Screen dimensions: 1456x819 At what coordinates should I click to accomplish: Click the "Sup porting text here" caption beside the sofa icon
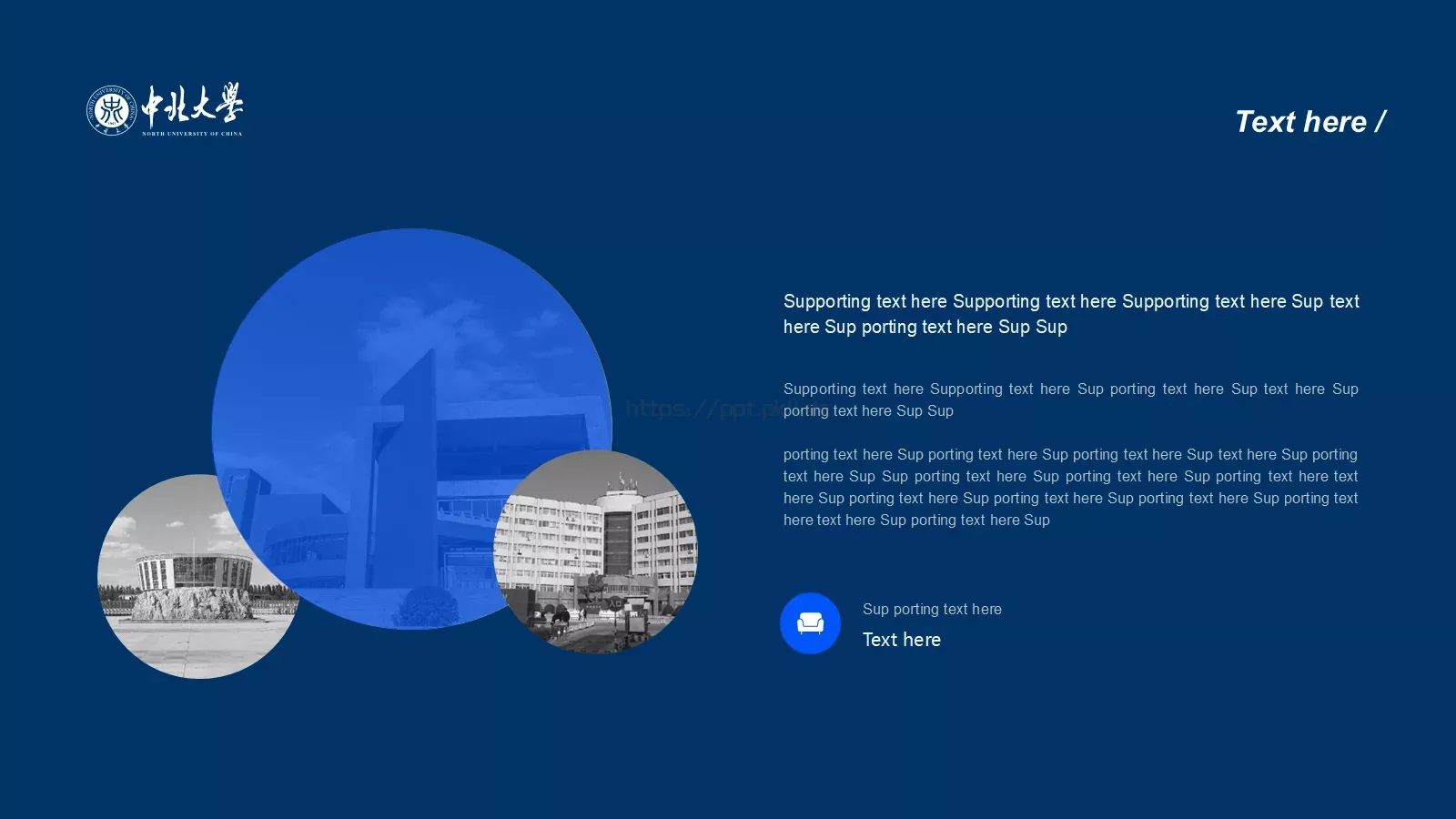(x=932, y=609)
